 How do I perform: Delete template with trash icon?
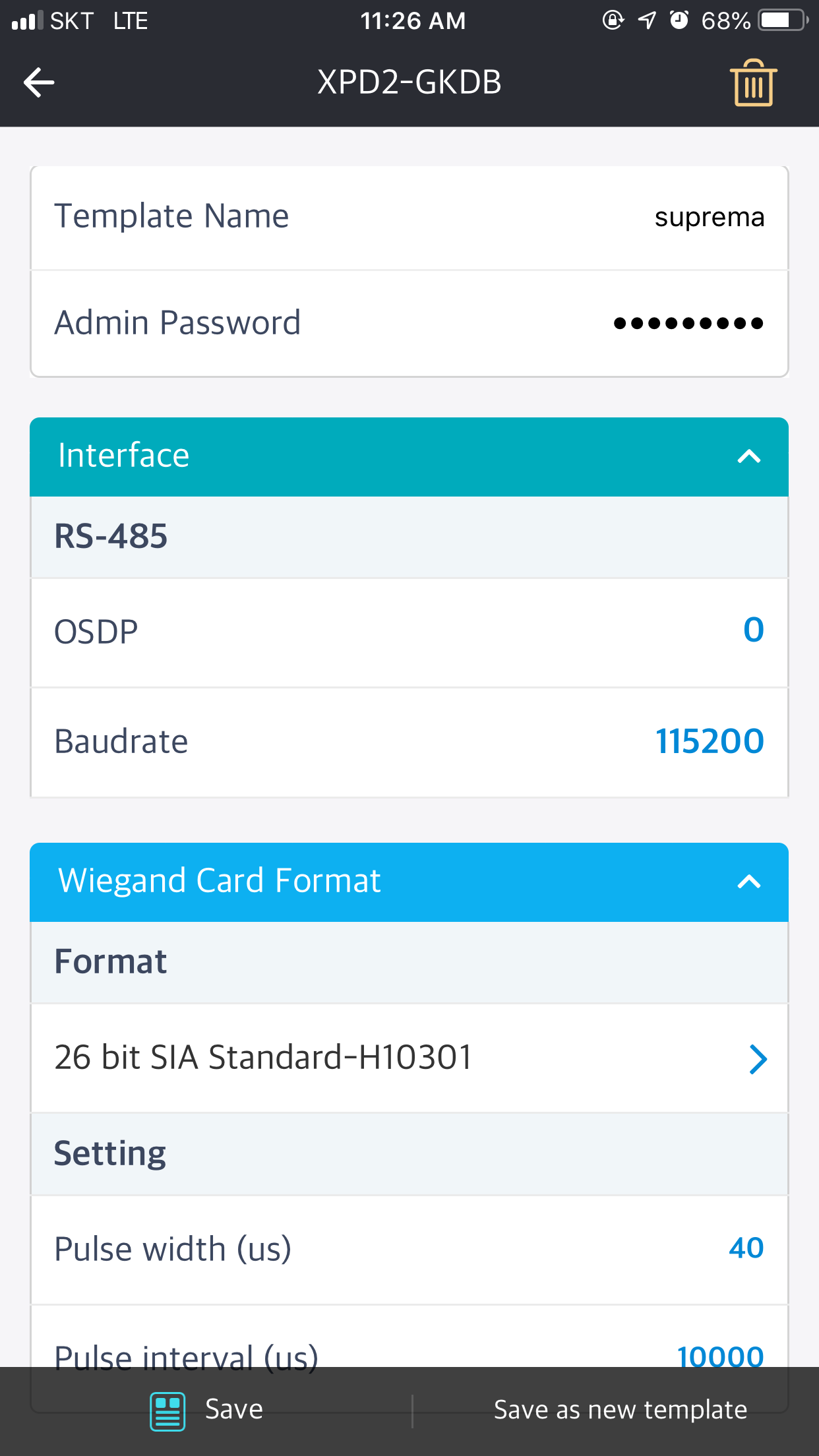click(x=753, y=83)
